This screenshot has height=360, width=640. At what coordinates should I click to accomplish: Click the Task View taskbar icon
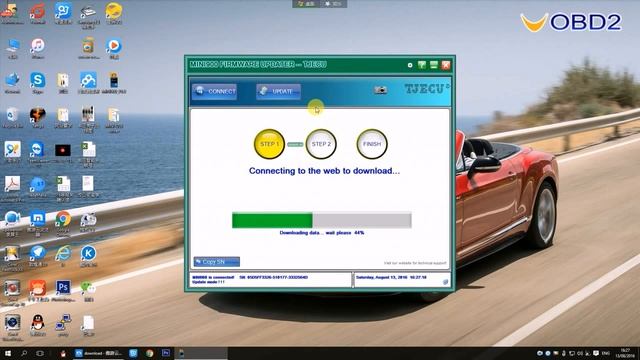click(x=40, y=353)
